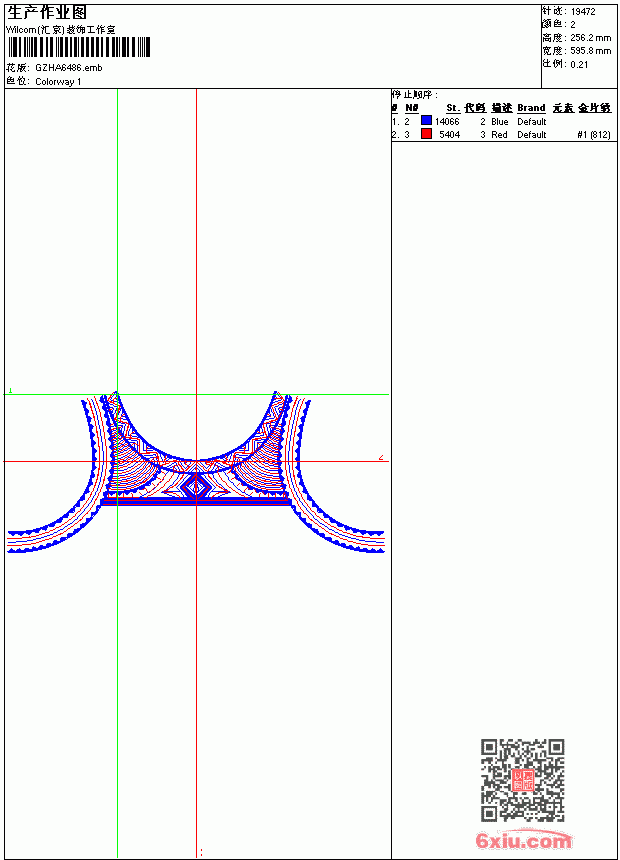Image resolution: width=620 pixels, height=860 pixels.
Task: Select the St. column header
Action: (453, 108)
